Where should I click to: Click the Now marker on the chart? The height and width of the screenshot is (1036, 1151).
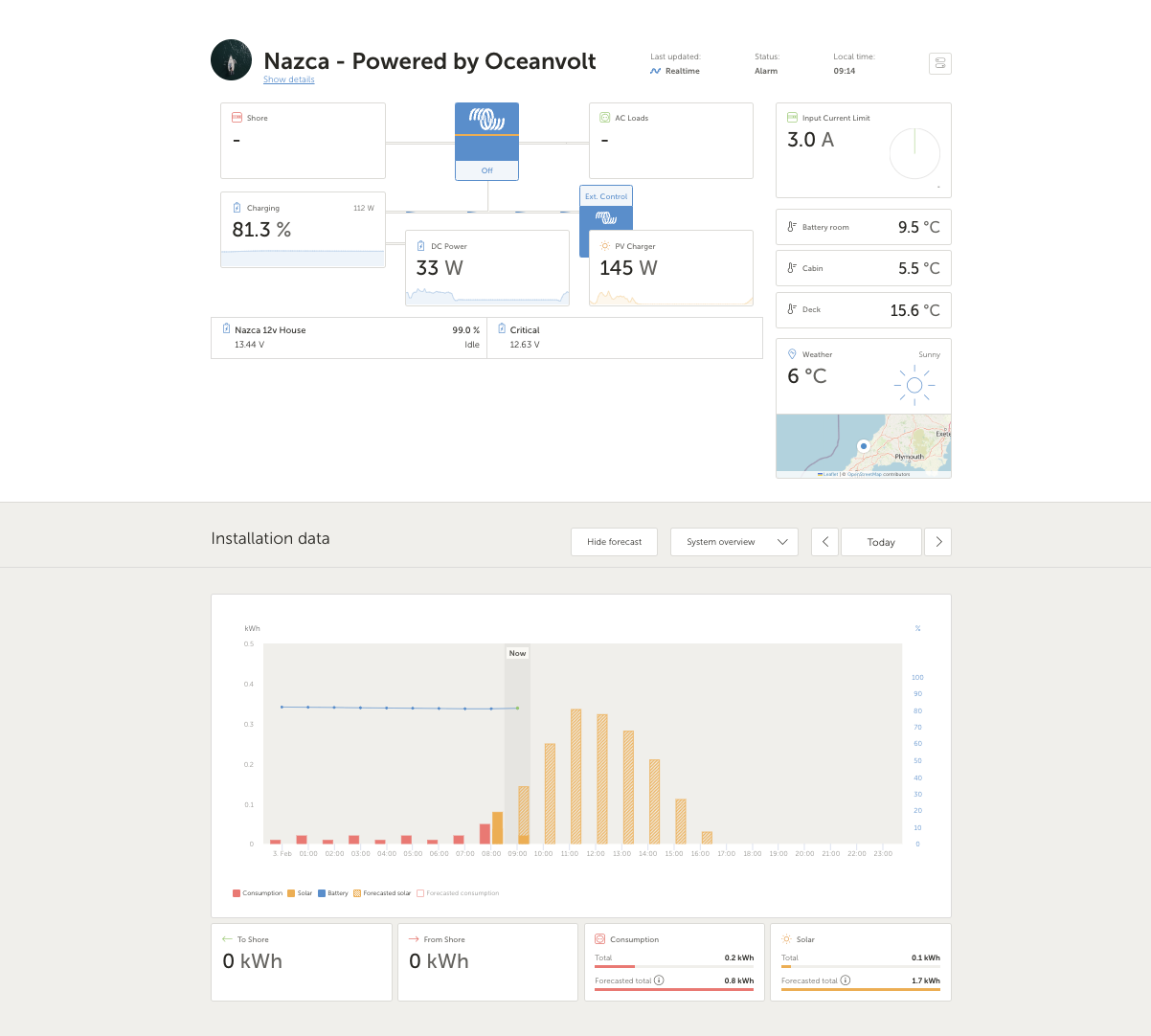pos(517,653)
